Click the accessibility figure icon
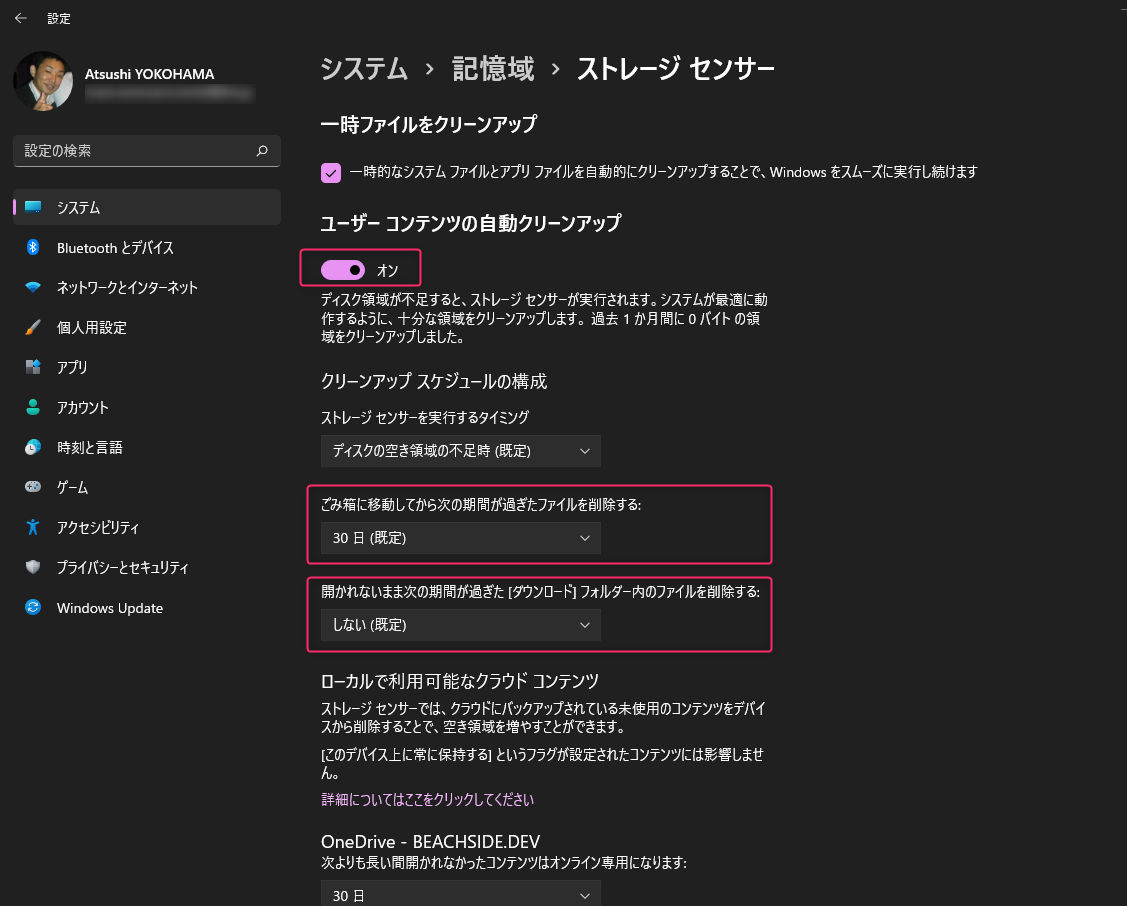Screen dimensions: 1127x906 click(x=33, y=527)
